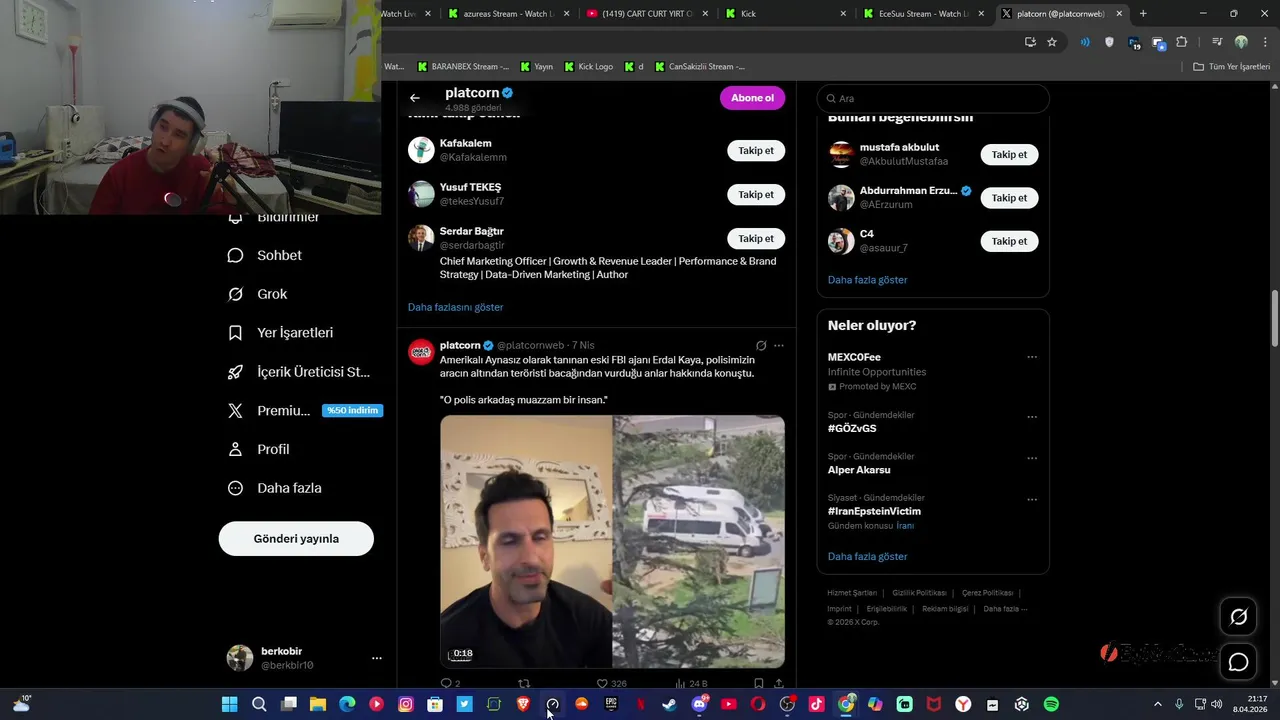Open Kick Logo bookmark
Viewport: 1280px width, 720px height.
(589, 67)
